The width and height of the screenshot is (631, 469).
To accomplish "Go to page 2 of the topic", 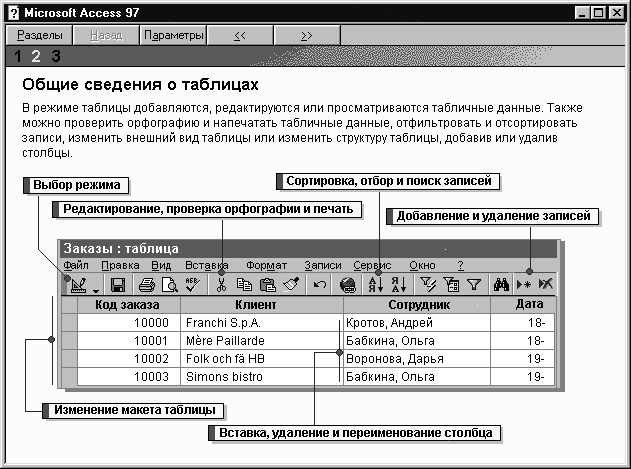I will point(36,56).
